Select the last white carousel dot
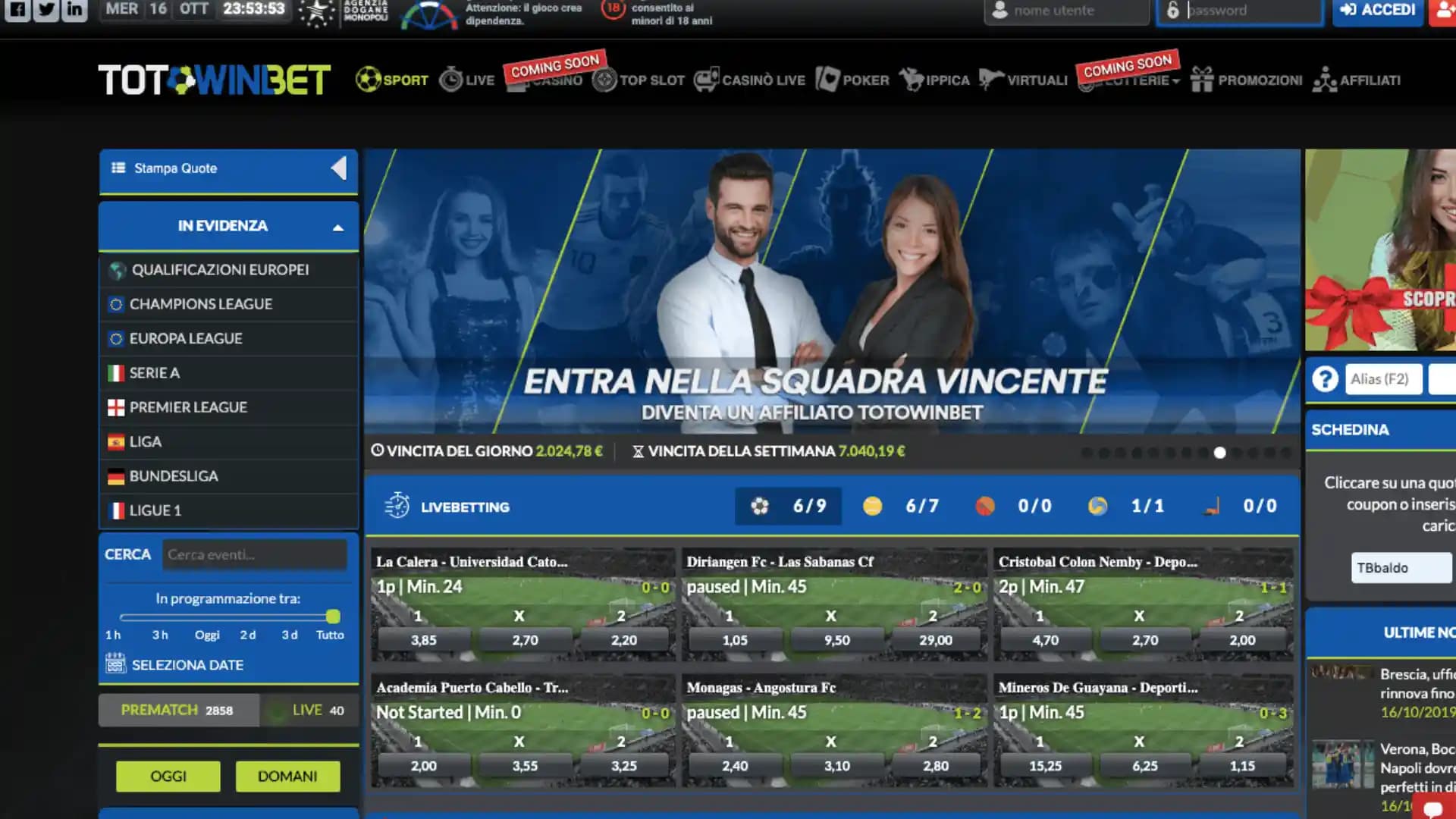The height and width of the screenshot is (819, 1456). [1219, 453]
